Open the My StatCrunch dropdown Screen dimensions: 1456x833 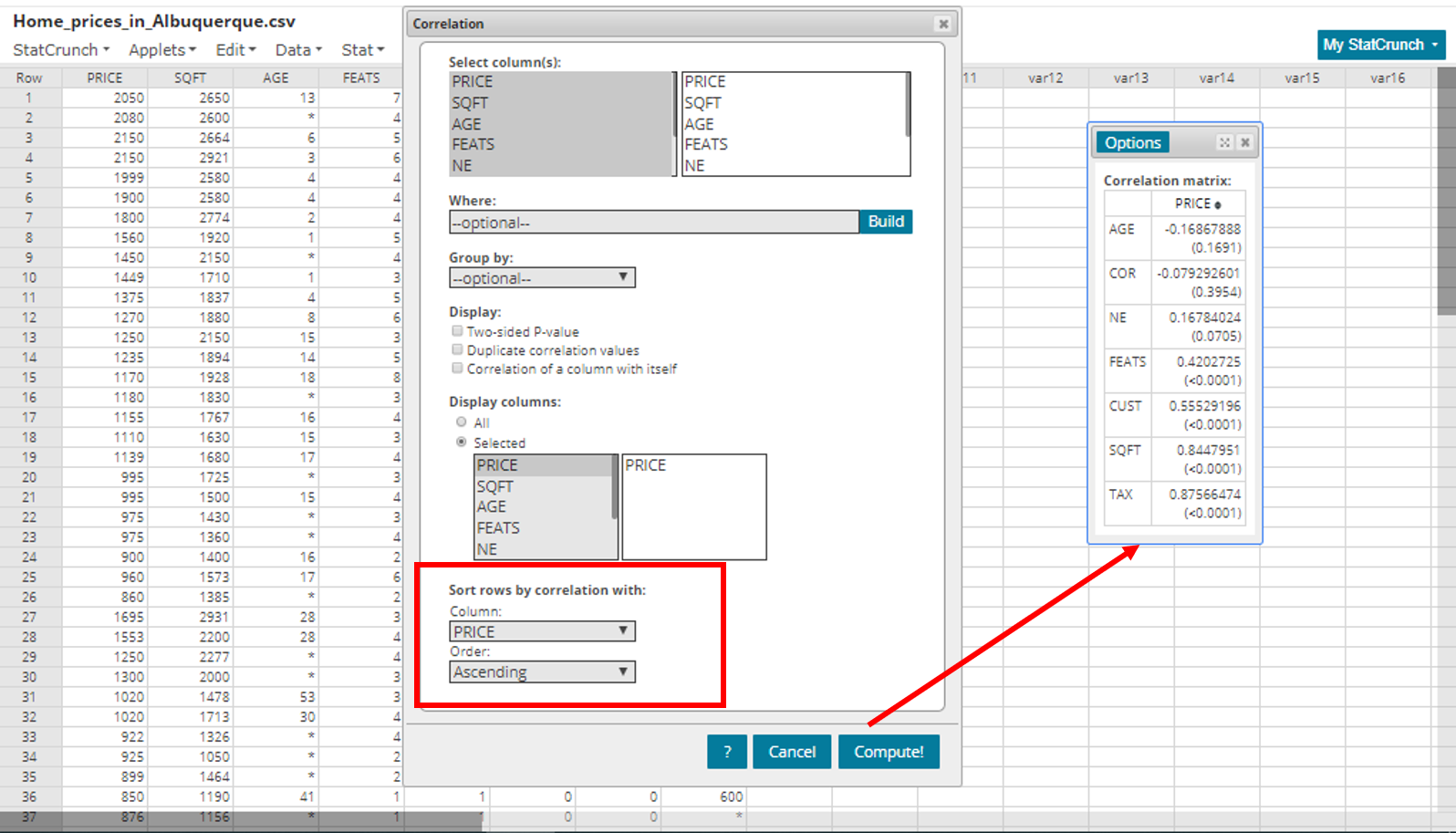[1380, 45]
